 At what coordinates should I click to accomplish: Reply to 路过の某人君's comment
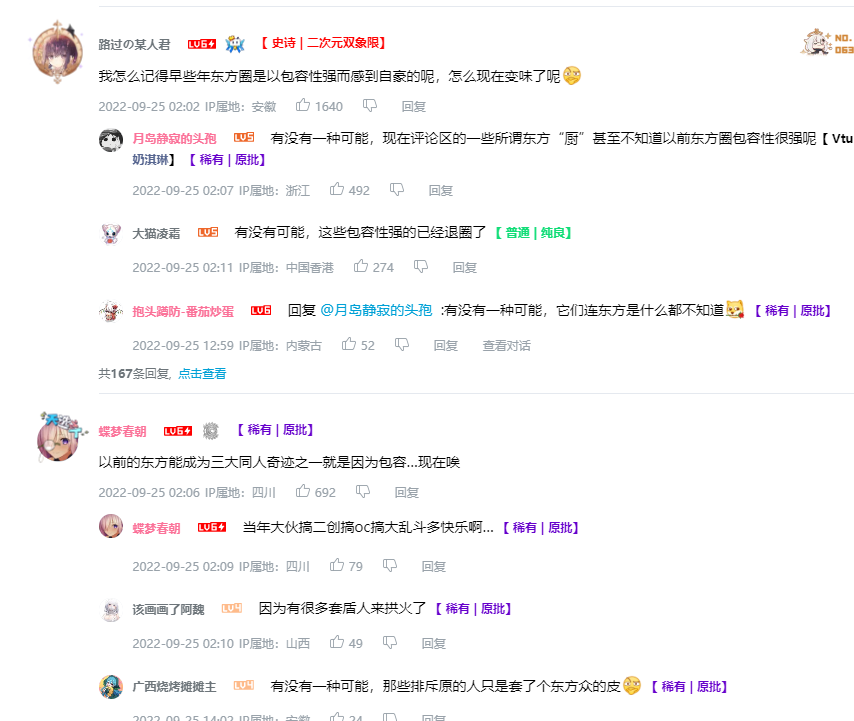pyautogui.click(x=413, y=106)
